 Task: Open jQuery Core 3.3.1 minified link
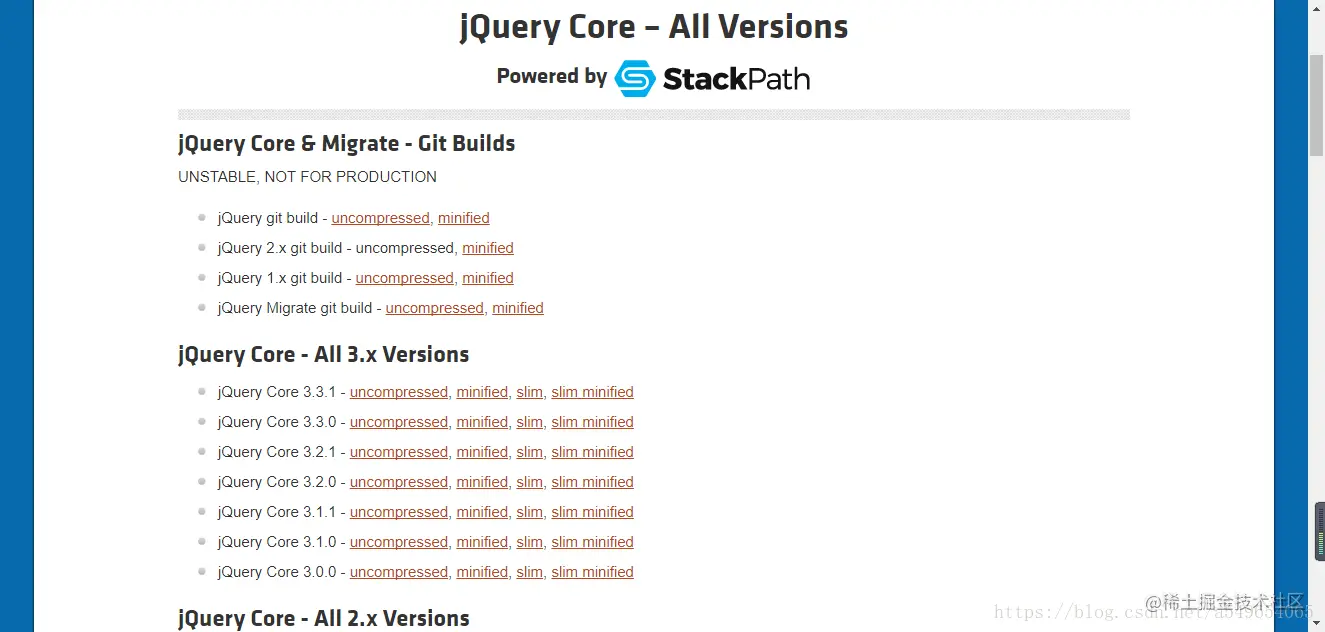[x=482, y=392]
